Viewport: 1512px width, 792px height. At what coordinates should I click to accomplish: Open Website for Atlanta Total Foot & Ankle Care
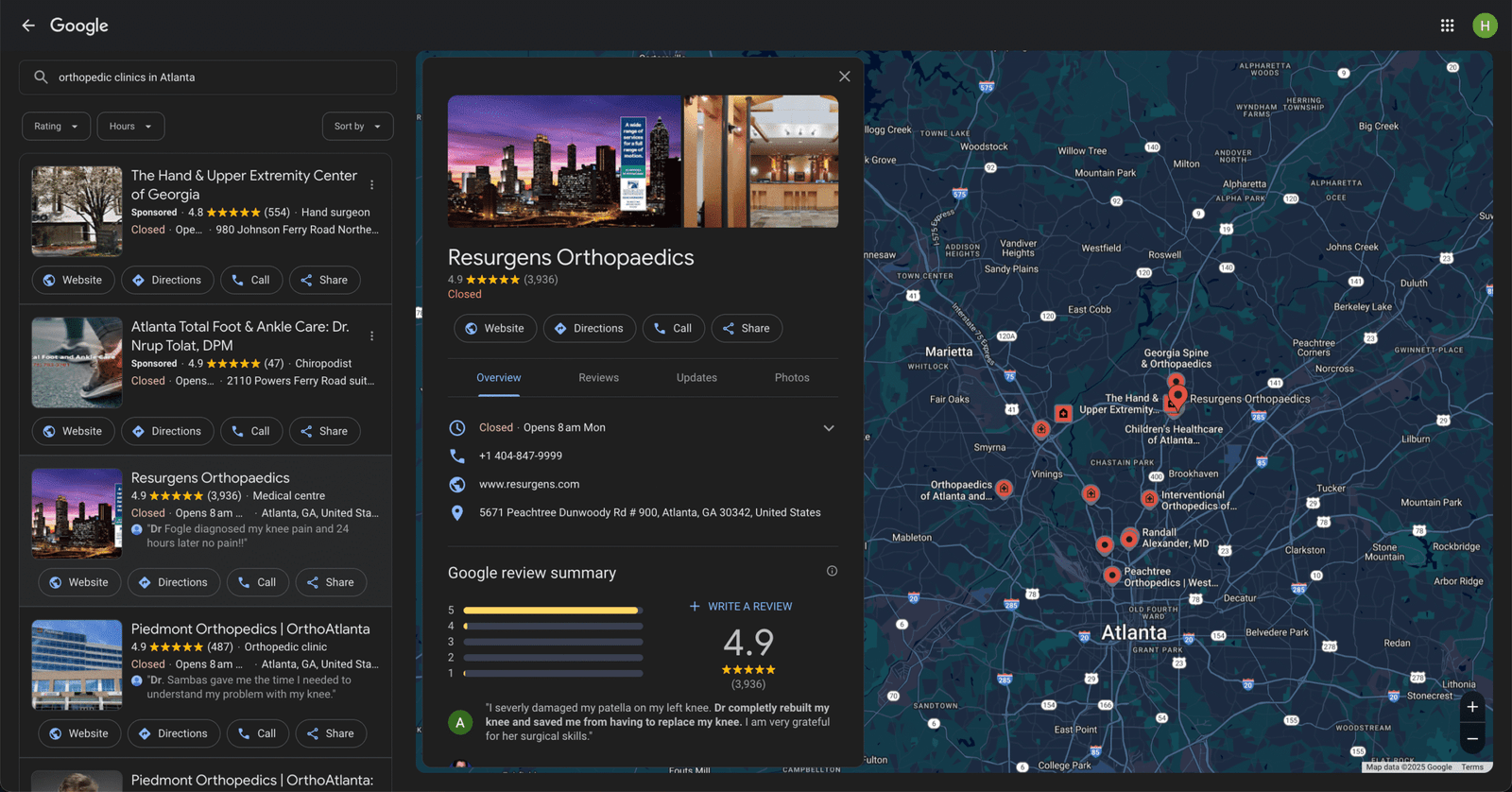click(74, 431)
